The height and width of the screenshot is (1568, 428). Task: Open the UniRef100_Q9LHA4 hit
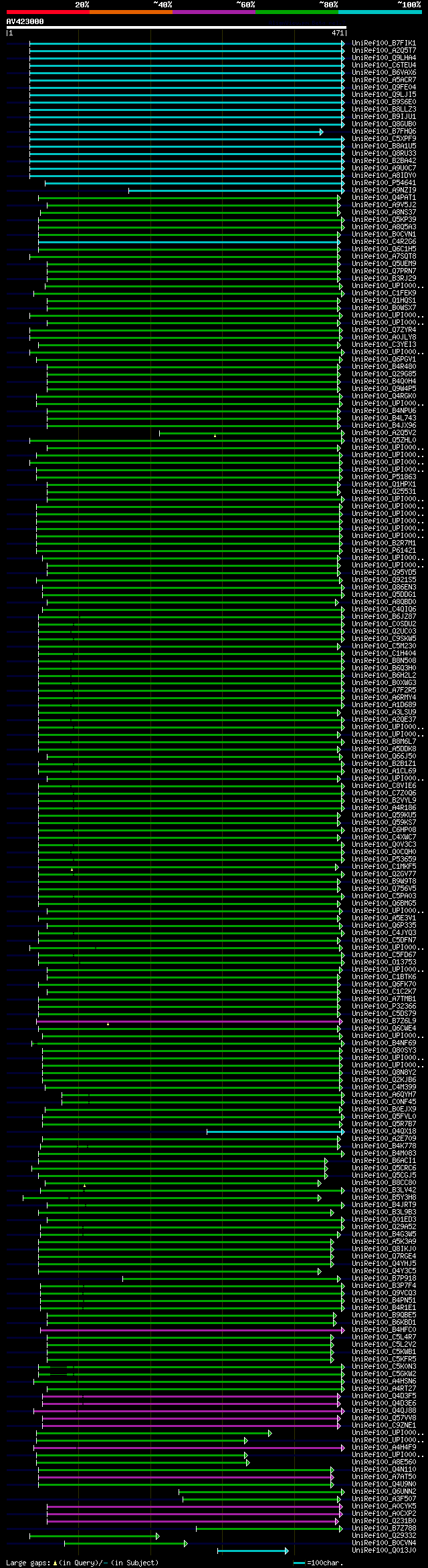coord(384,58)
